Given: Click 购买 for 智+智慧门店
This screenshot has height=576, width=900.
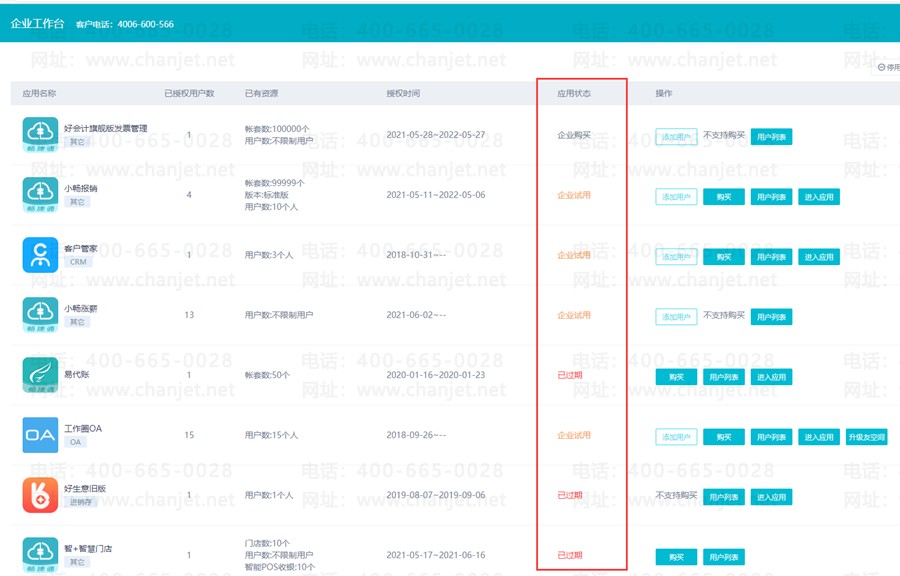Looking at the screenshot, I should tap(676, 557).
